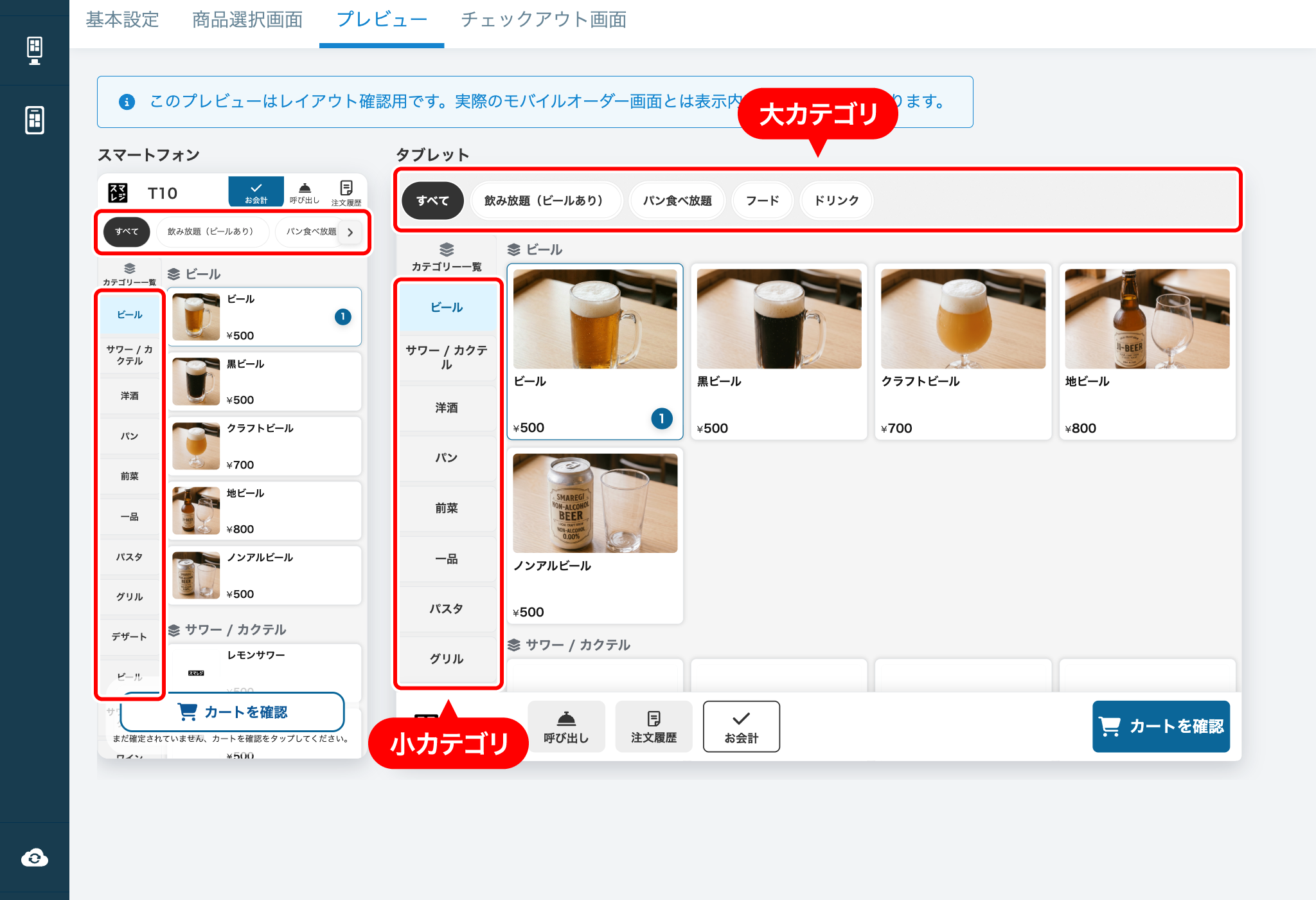Select smartphone ノンアルビール list item

point(265,575)
